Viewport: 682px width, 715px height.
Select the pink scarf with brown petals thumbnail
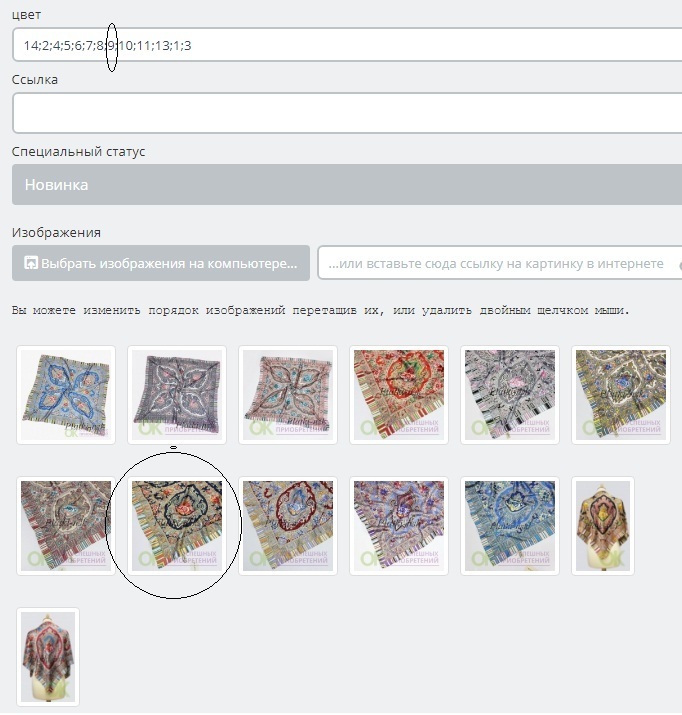[288, 395]
